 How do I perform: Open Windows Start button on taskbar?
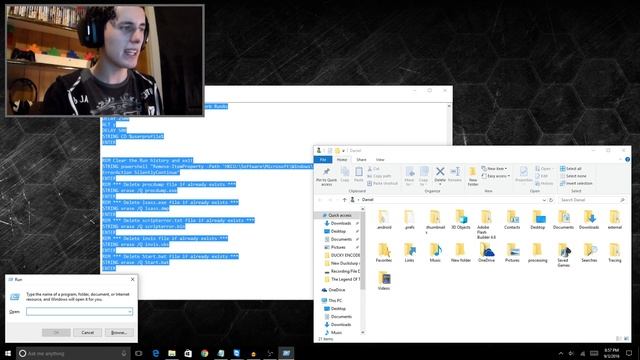click(x=8, y=353)
